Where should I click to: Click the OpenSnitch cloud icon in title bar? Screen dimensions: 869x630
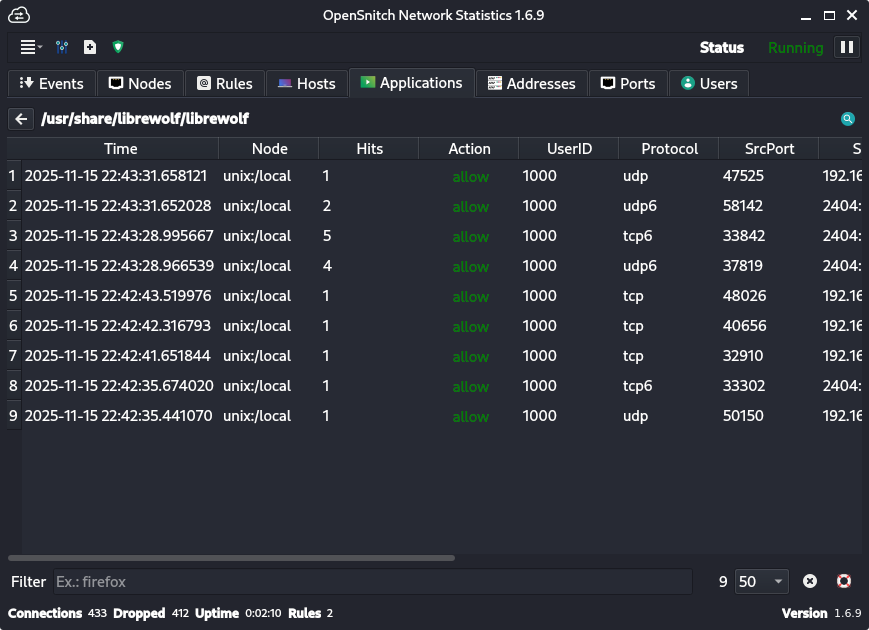tap(19, 15)
